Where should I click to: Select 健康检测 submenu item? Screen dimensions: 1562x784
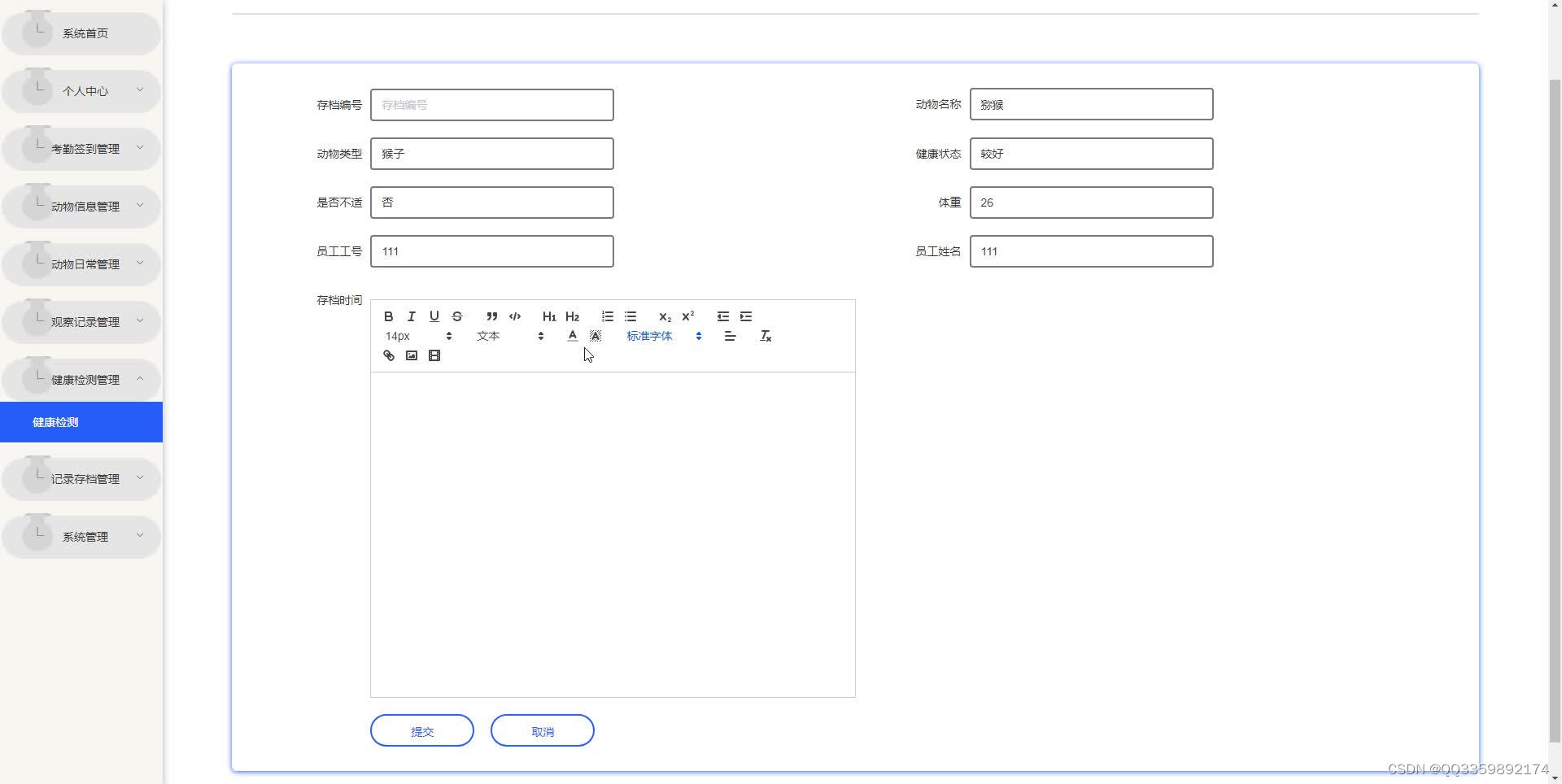[81, 422]
